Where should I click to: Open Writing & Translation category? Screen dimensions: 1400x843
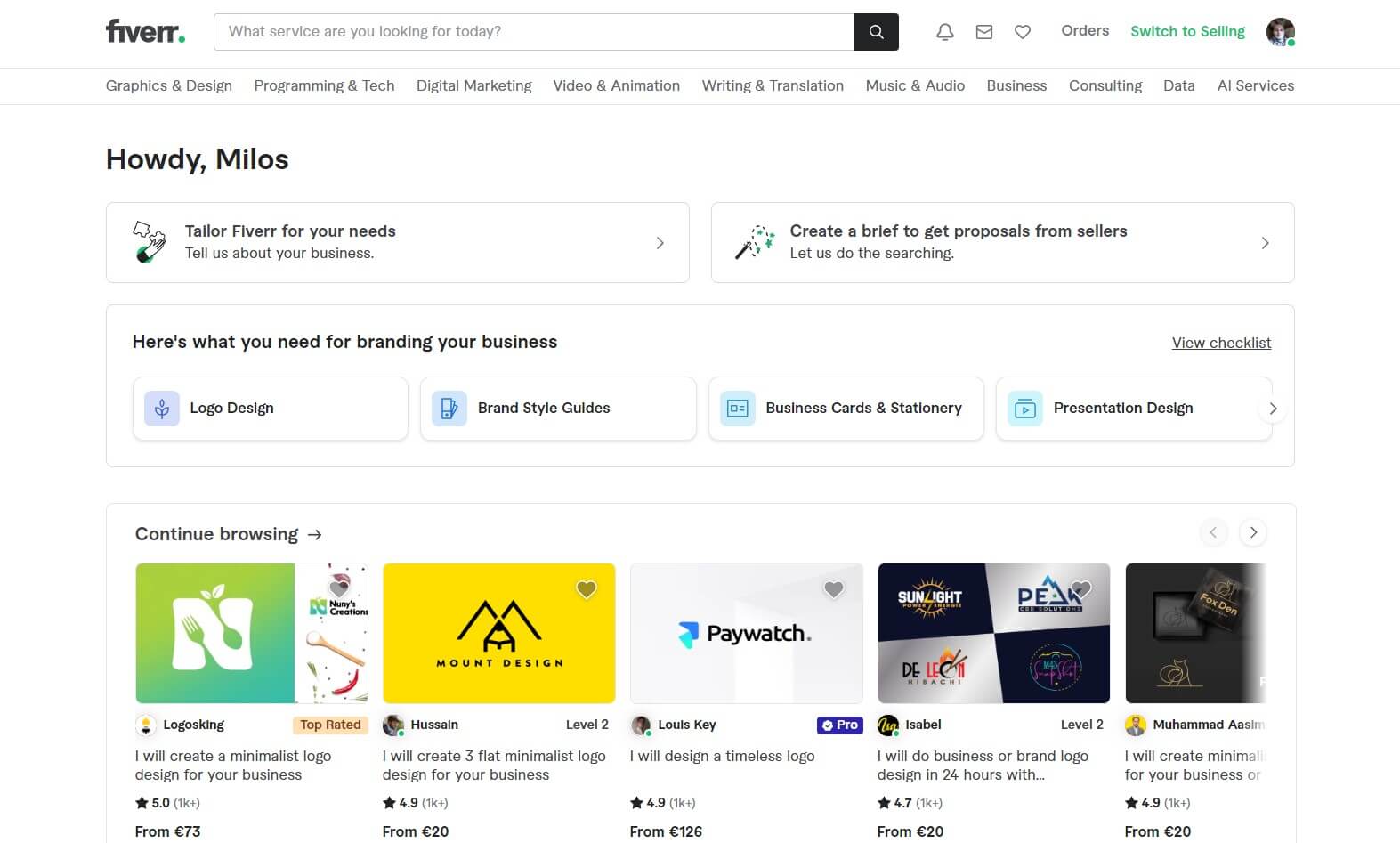click(x=773, y=86)
